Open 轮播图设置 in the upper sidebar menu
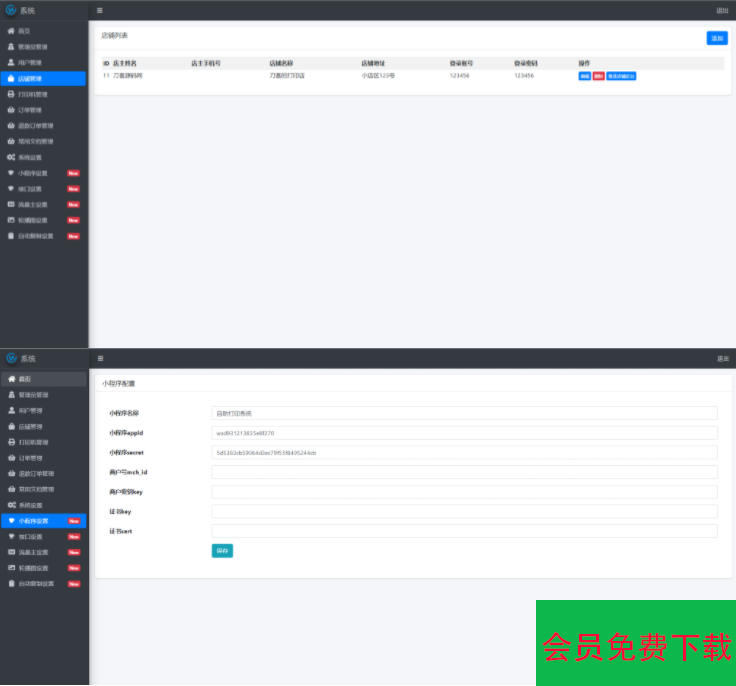Viewport: 736px width, 686px height. tap(33, 220)
